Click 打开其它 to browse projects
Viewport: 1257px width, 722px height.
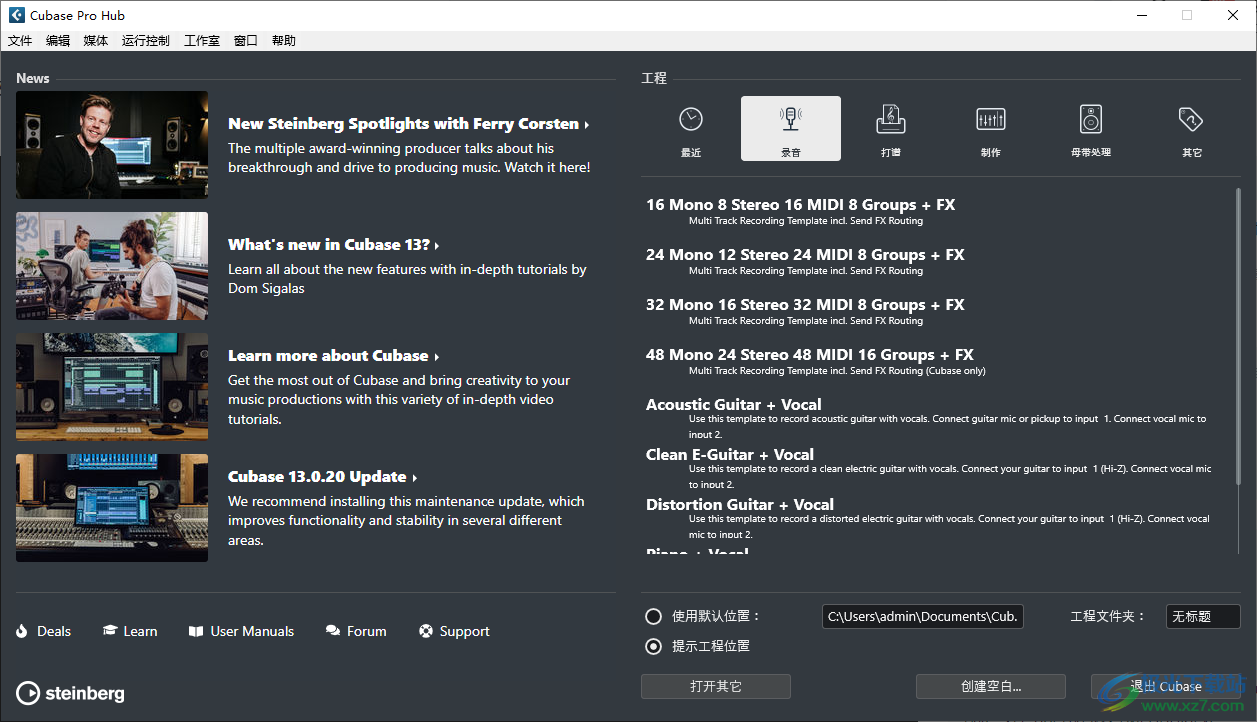click(716, 686)
